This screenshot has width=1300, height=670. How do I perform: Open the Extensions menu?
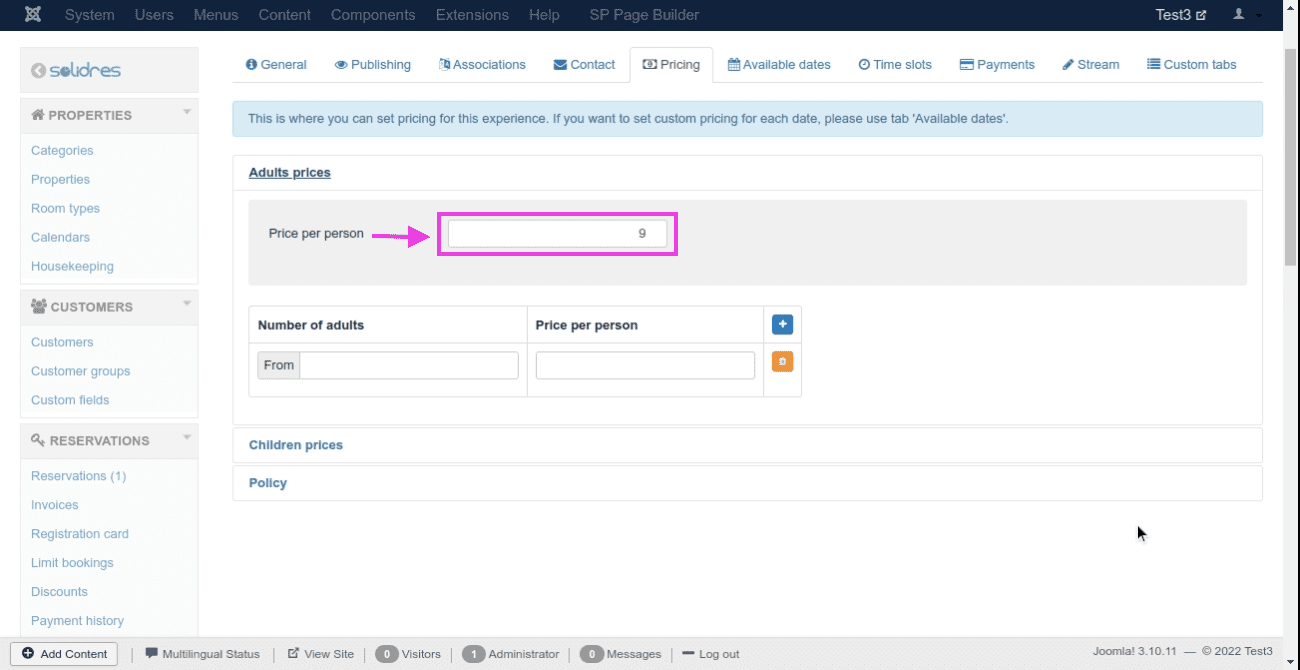[x=472, y=15]
